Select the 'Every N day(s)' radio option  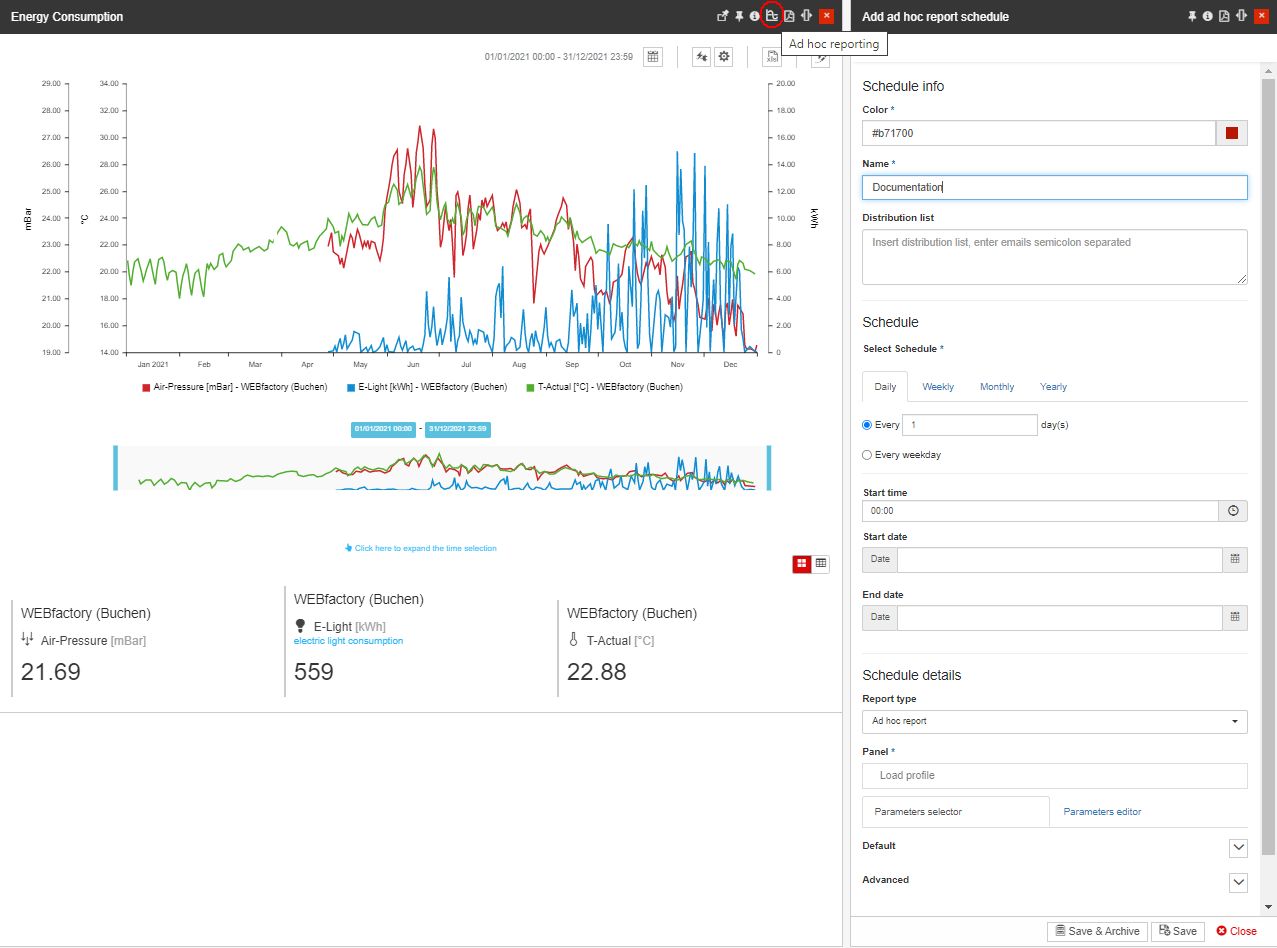pos(868,425)
